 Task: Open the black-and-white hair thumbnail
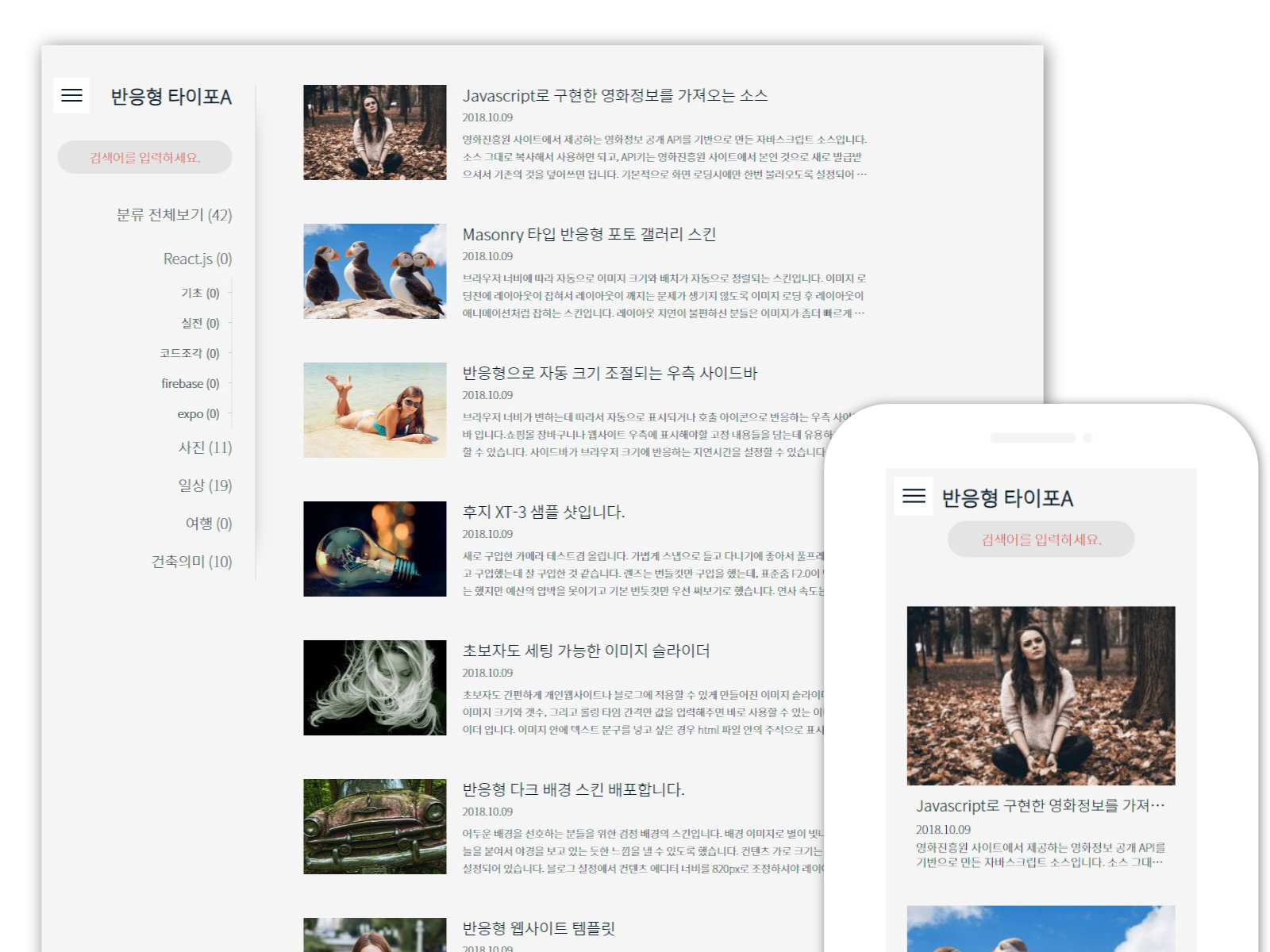pos(375,688)
